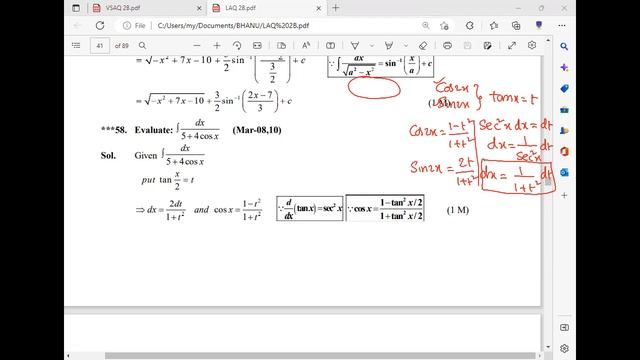640x360 pixels.
Task: Open a new browser tab
Action: coord(336,8)
